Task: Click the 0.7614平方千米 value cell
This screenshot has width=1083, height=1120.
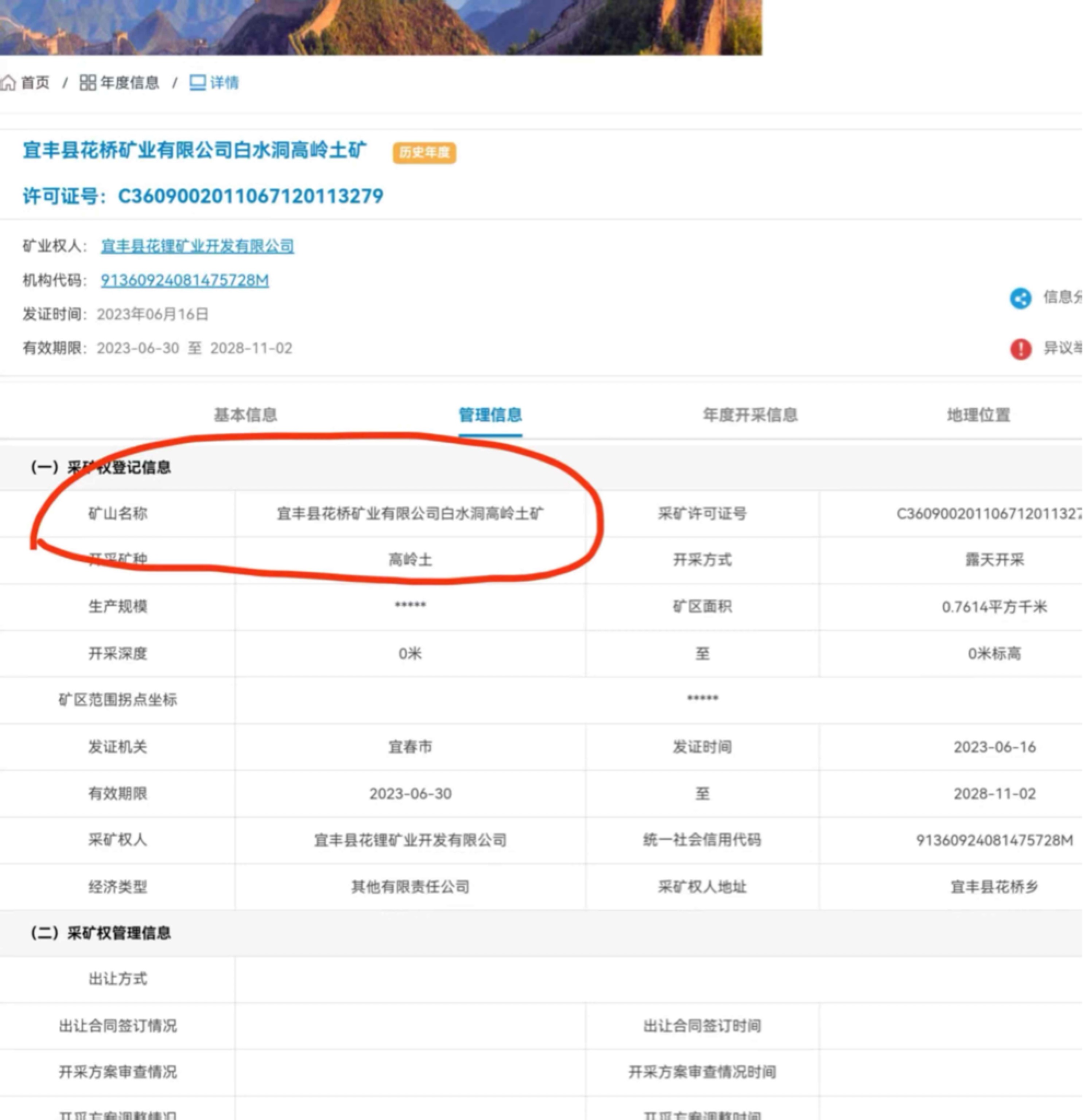Action: pos(951,607)
